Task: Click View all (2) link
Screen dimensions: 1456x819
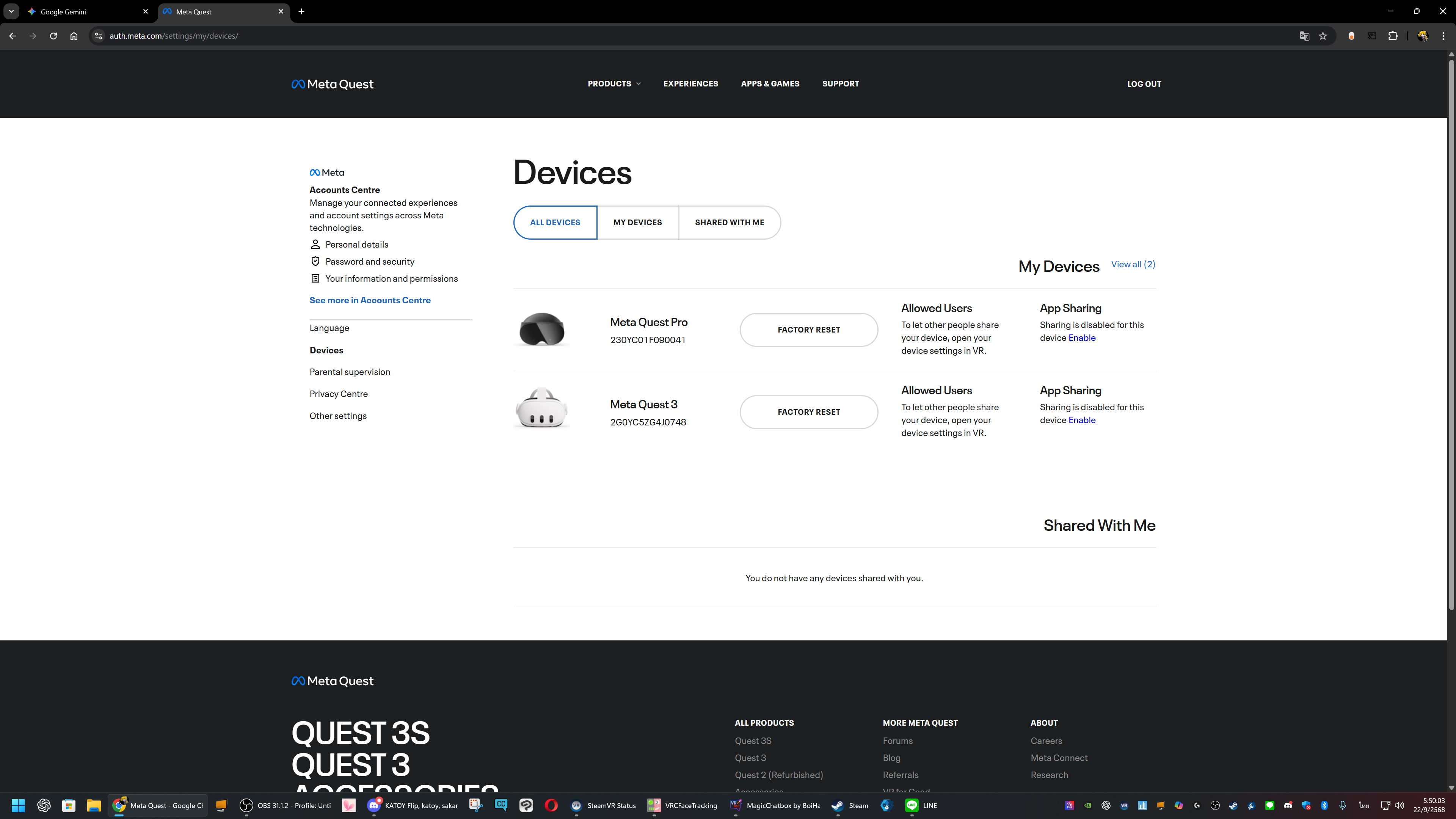Action: tap(1133, 264)
